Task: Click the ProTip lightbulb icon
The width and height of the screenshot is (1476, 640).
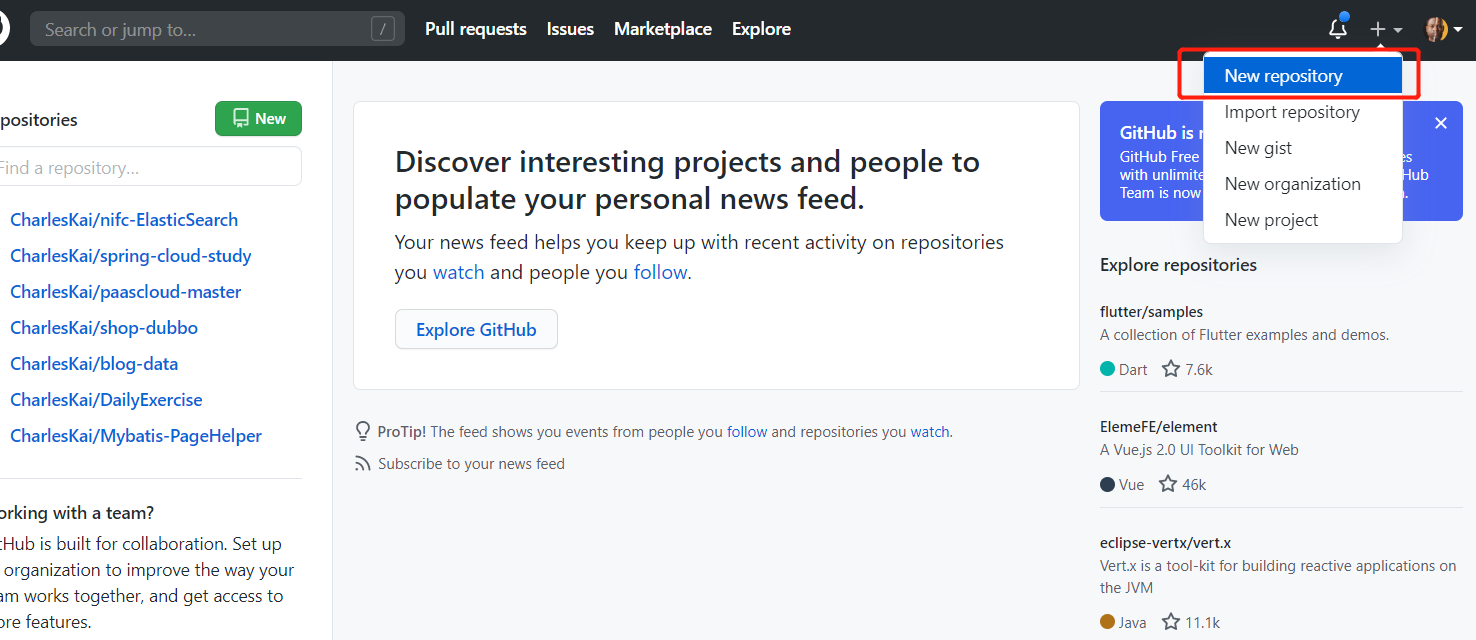Action: 363,432
